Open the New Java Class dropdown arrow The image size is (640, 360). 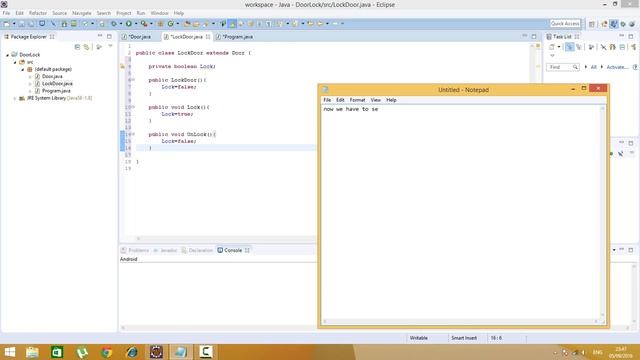click(178, 24)
